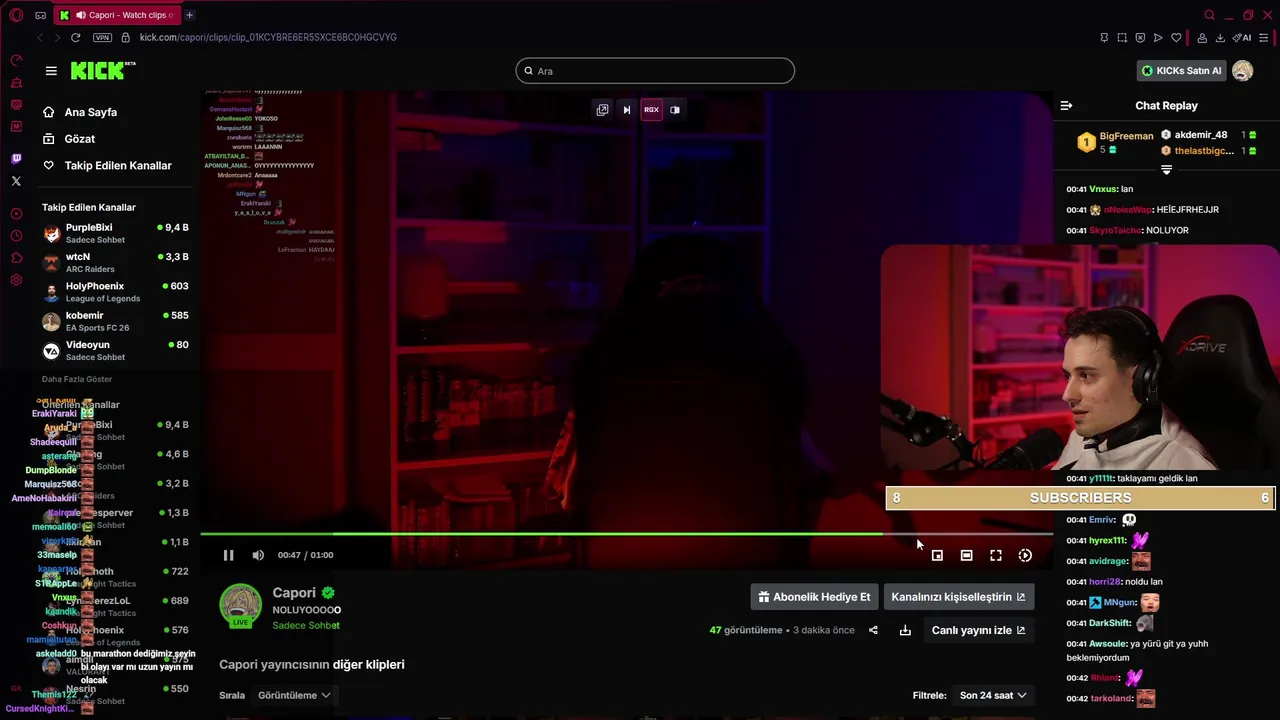Open Görüntüleme sort dropdown

(294, 695)
